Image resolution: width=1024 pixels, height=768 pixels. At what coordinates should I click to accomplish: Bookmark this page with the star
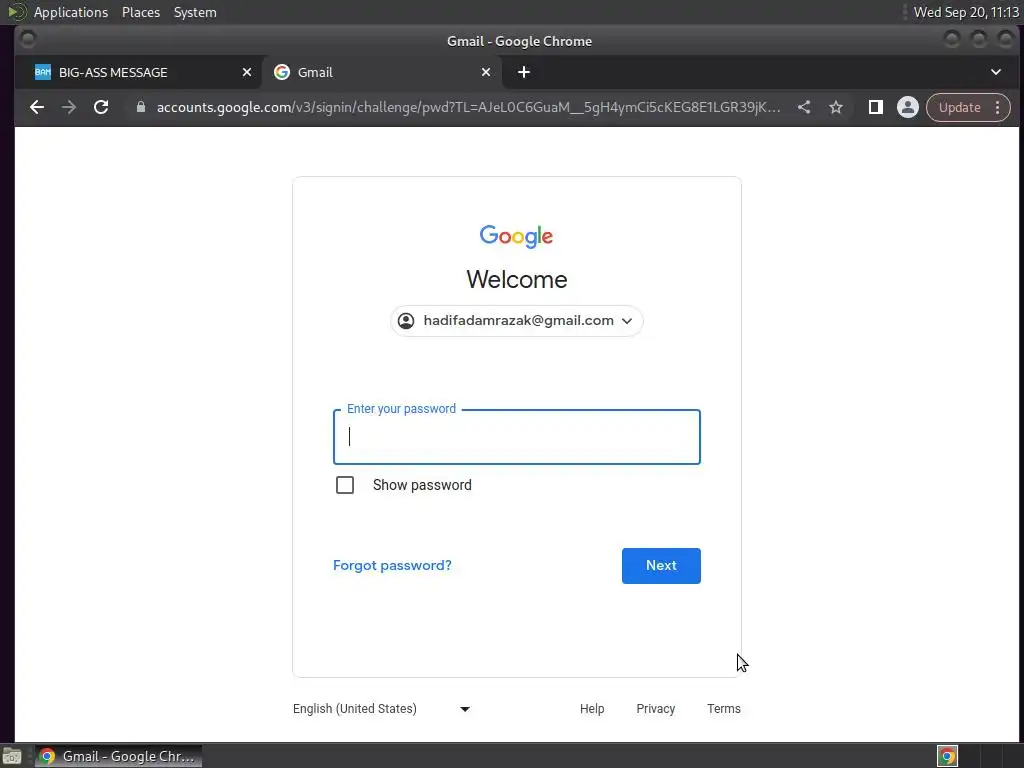(x=836, y=107)
